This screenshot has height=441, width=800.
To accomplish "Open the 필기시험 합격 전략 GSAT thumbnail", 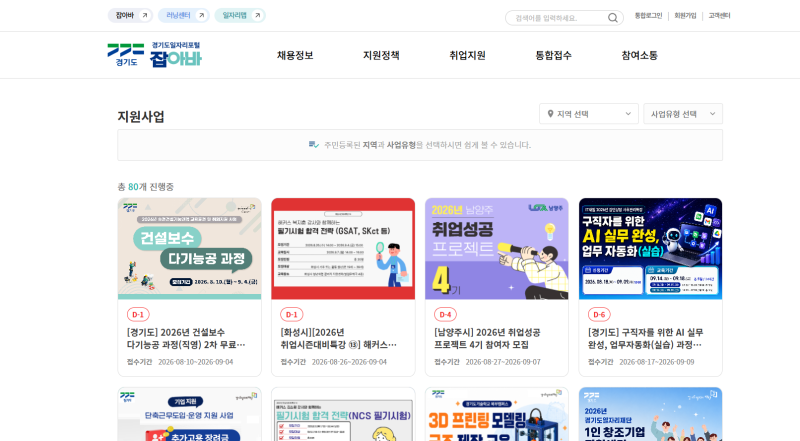I will click(343, 249).
